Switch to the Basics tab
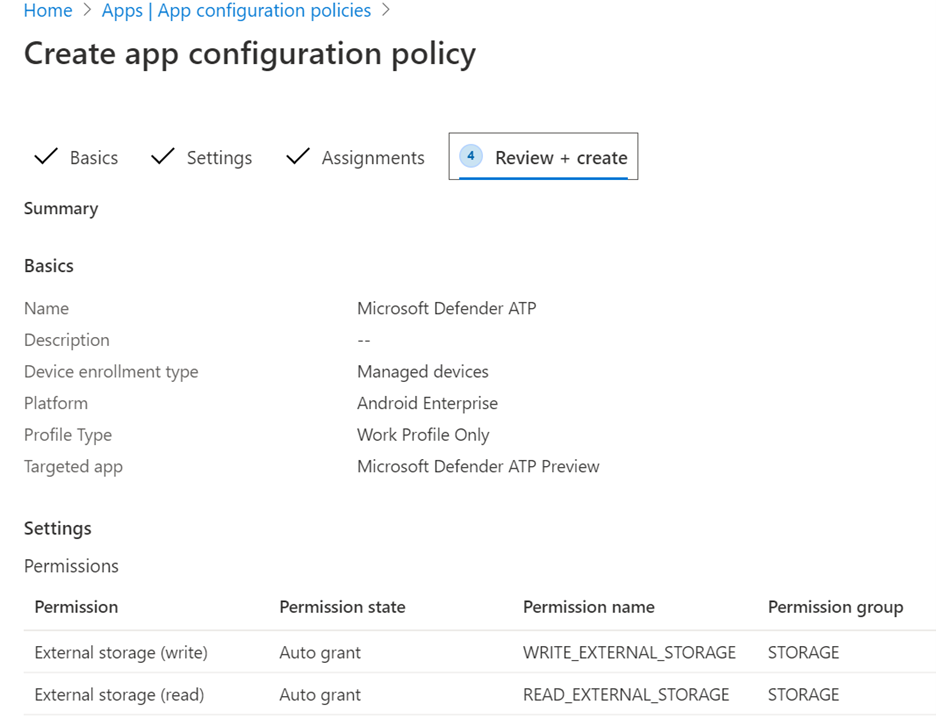 [93, 158]
